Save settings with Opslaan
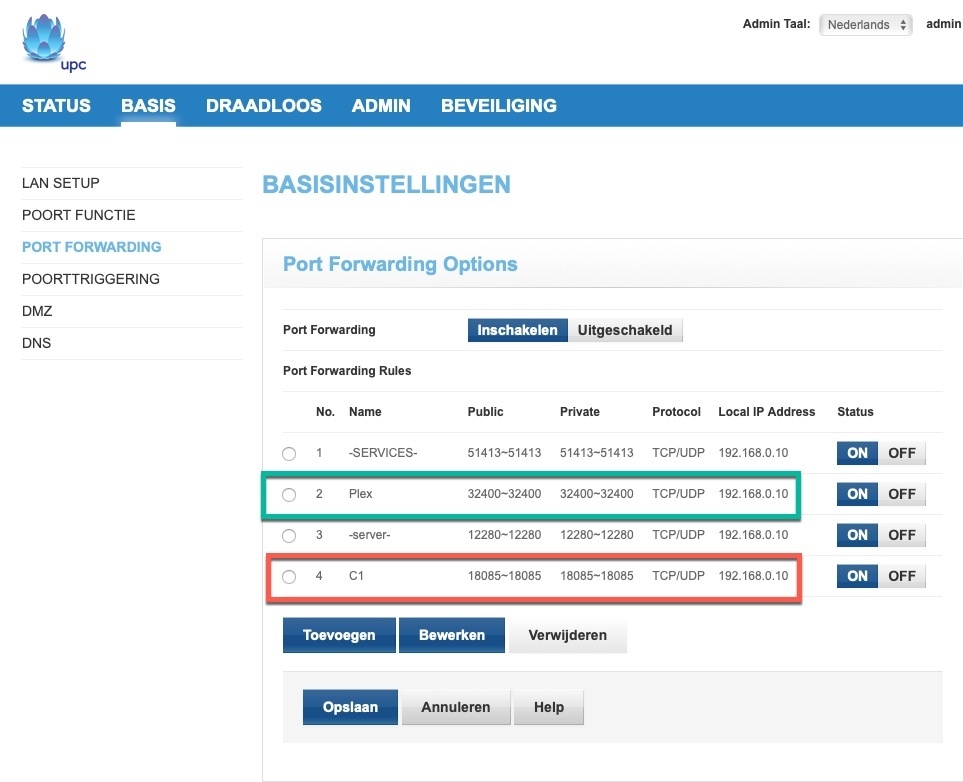963x782 pixels. pos(350,707)
